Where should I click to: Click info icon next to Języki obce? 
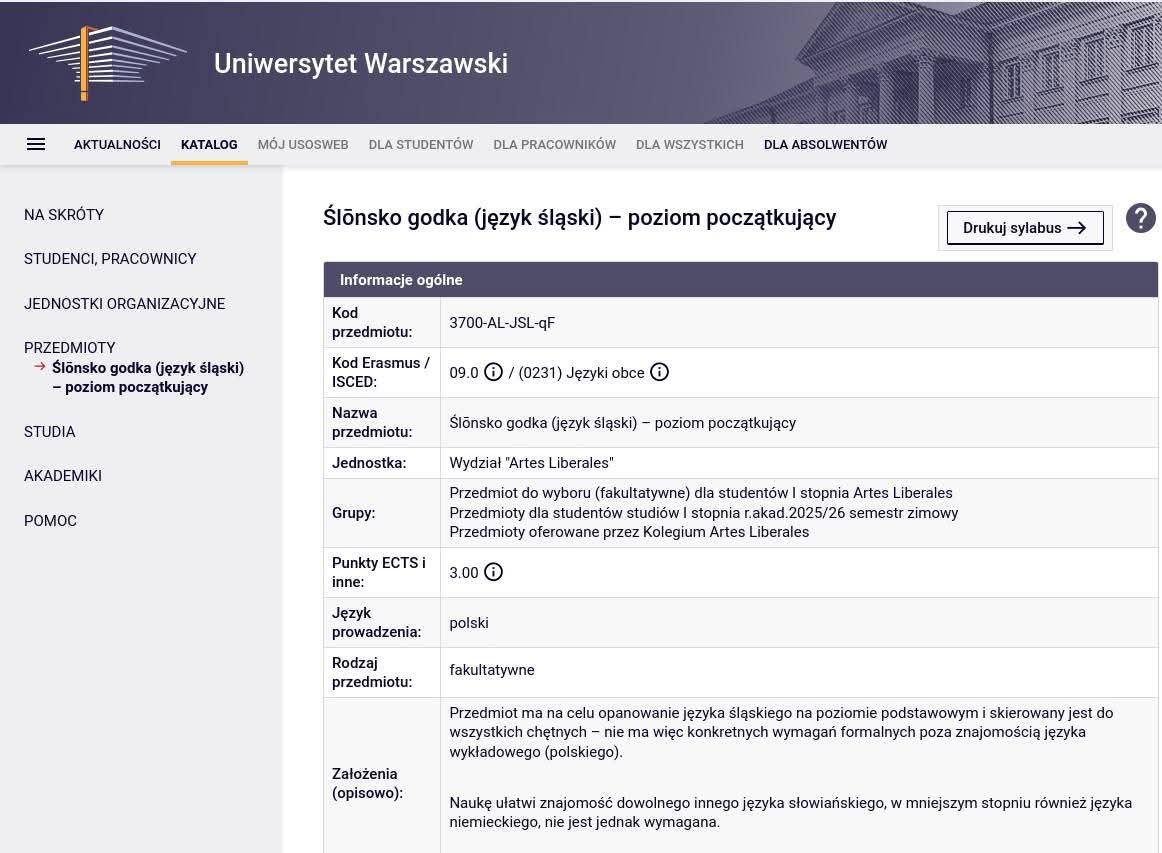[x=659, y=373]
